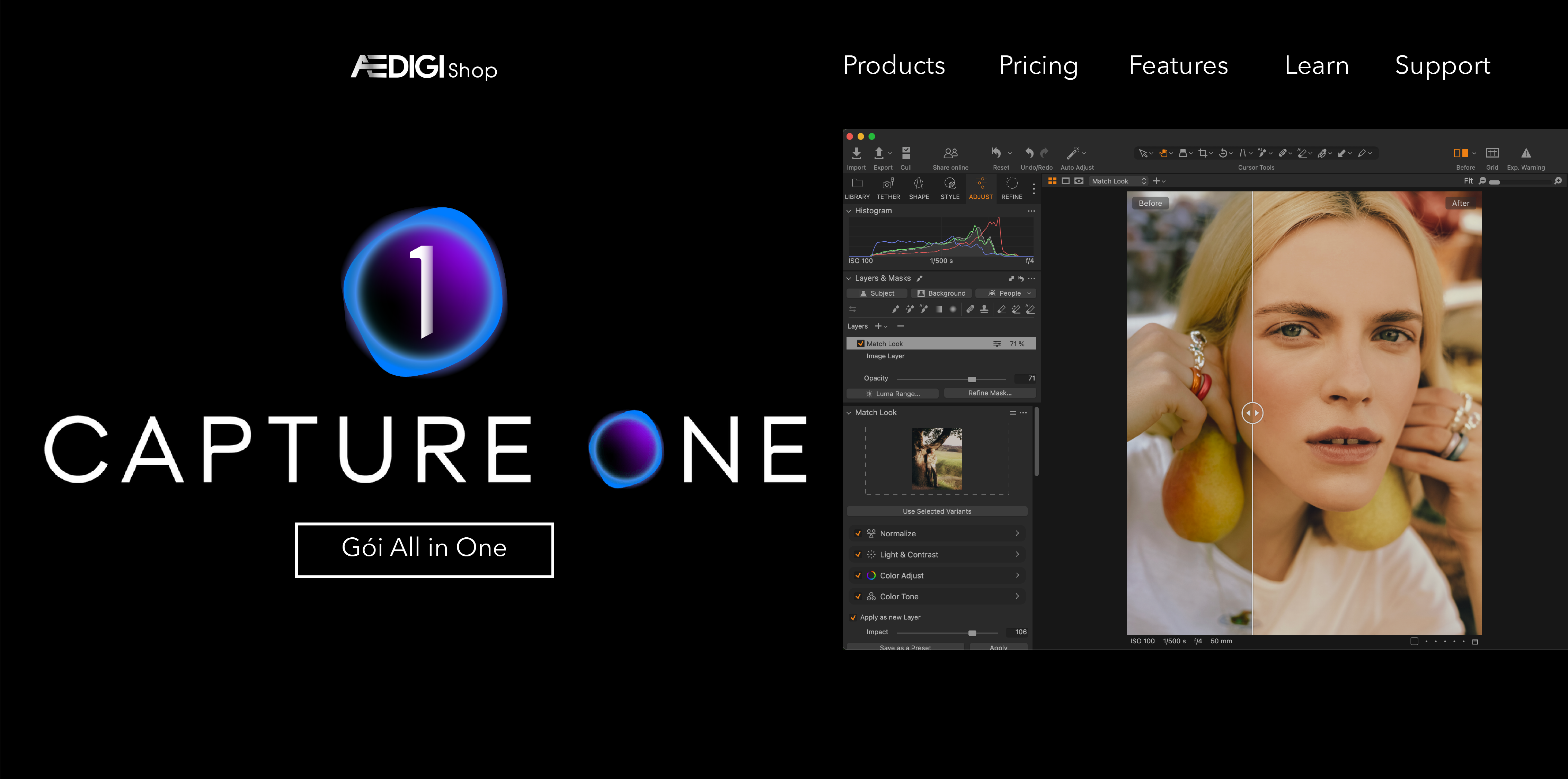Viewport: 1568px width, 779px height.
Task: Click the Draw Mask brush in Layers & Masks
Action: 895,309
